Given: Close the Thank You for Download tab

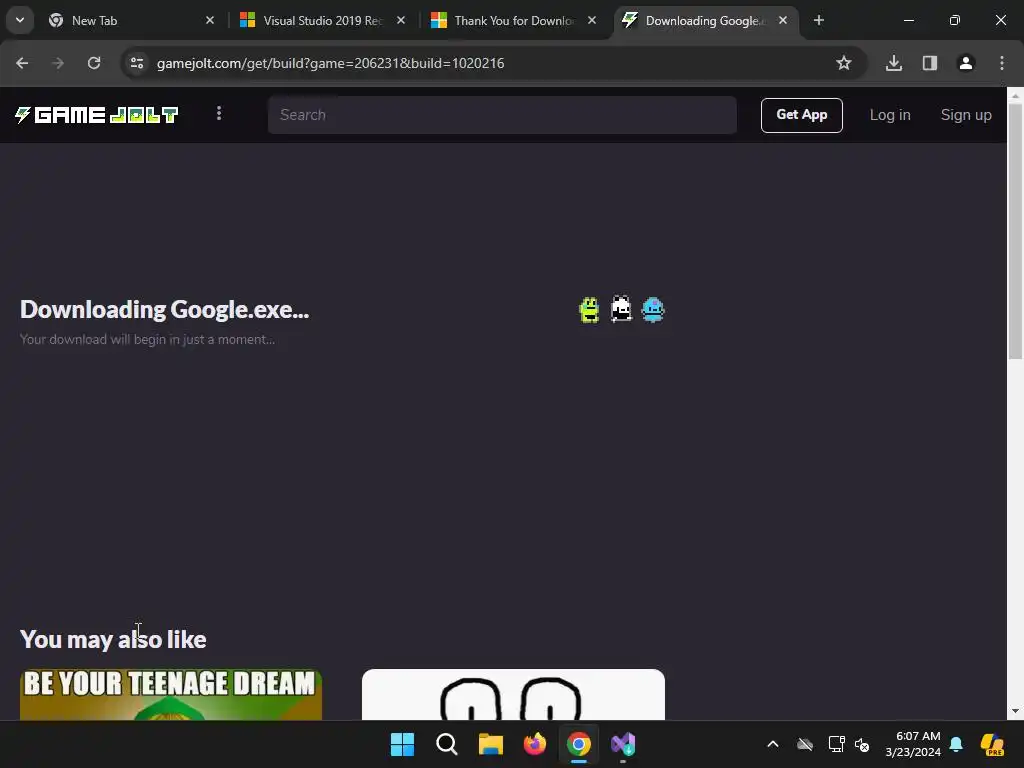Looking at the screenshot, I should (592, 20).
